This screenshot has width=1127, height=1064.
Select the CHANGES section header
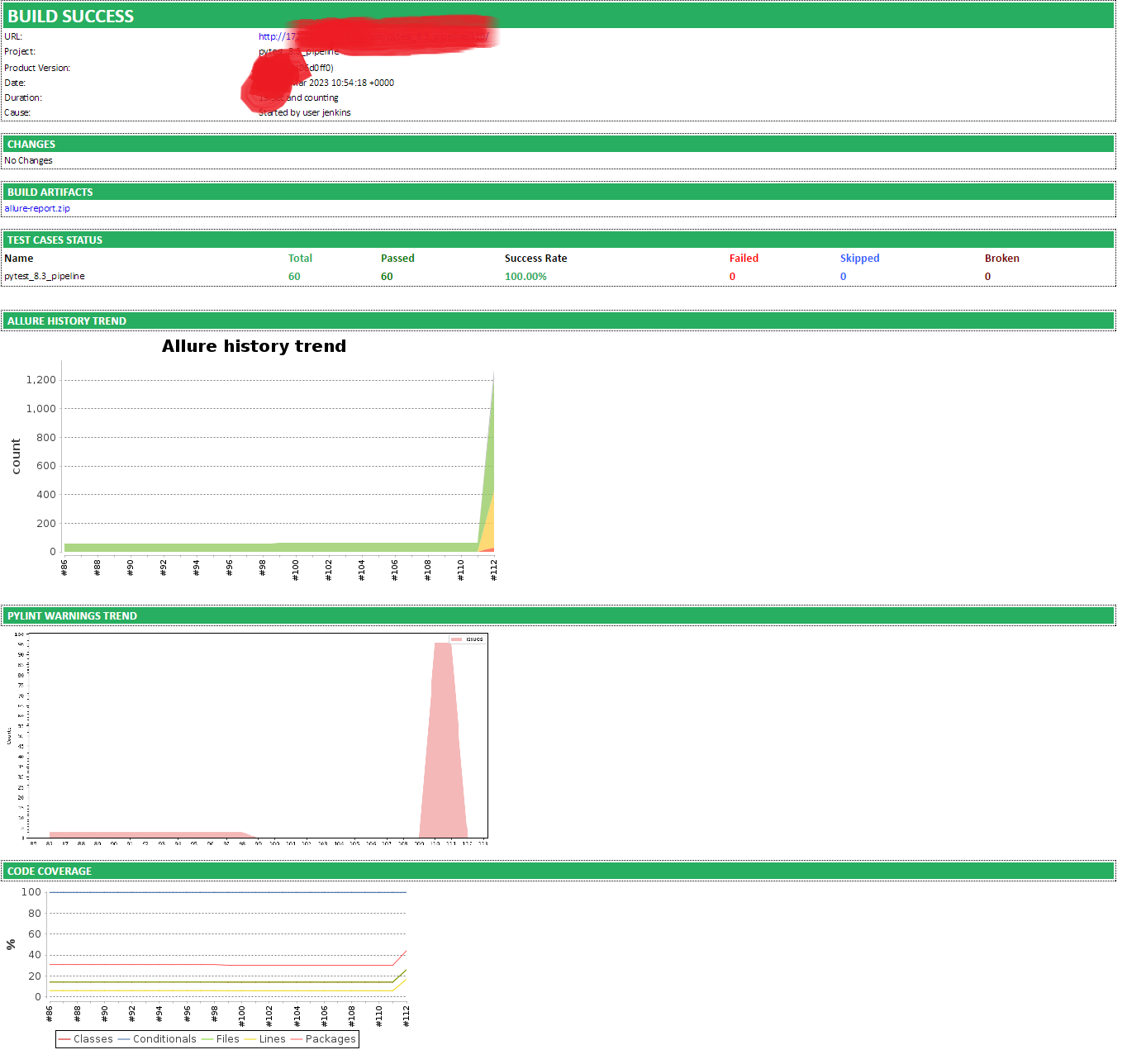(558, 144)
